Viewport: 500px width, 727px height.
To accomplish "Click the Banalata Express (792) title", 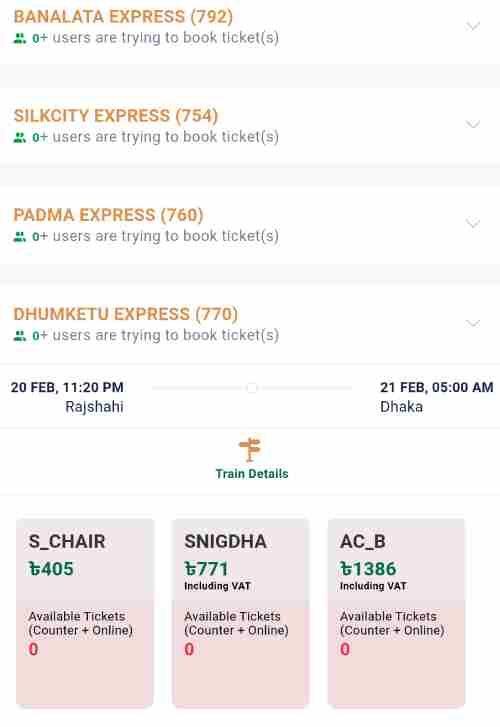I will click(123, 17).
